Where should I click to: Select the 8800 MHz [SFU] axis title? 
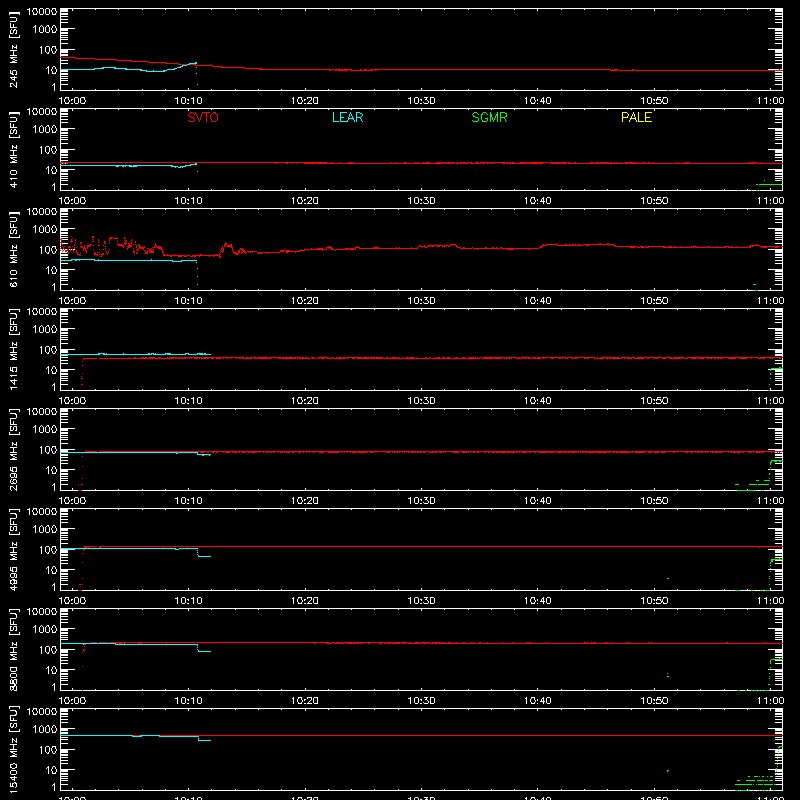[13, 649]
